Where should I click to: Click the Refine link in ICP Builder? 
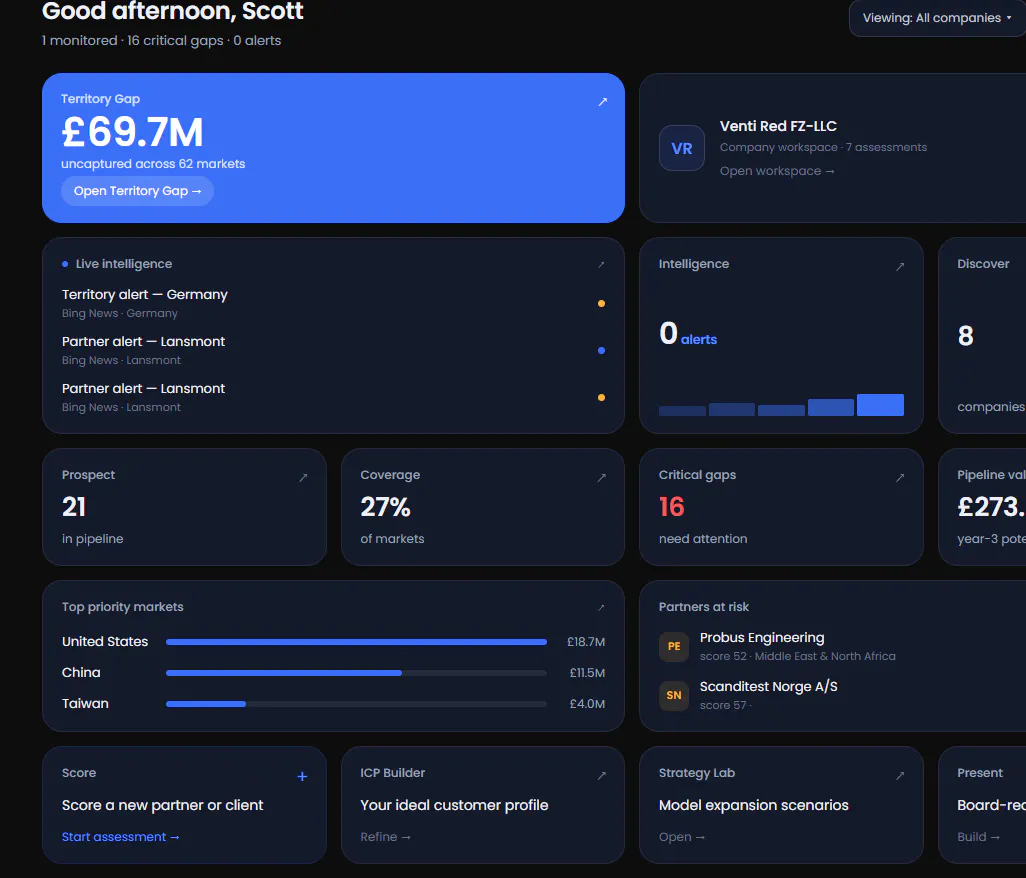(x=385, y=837)
